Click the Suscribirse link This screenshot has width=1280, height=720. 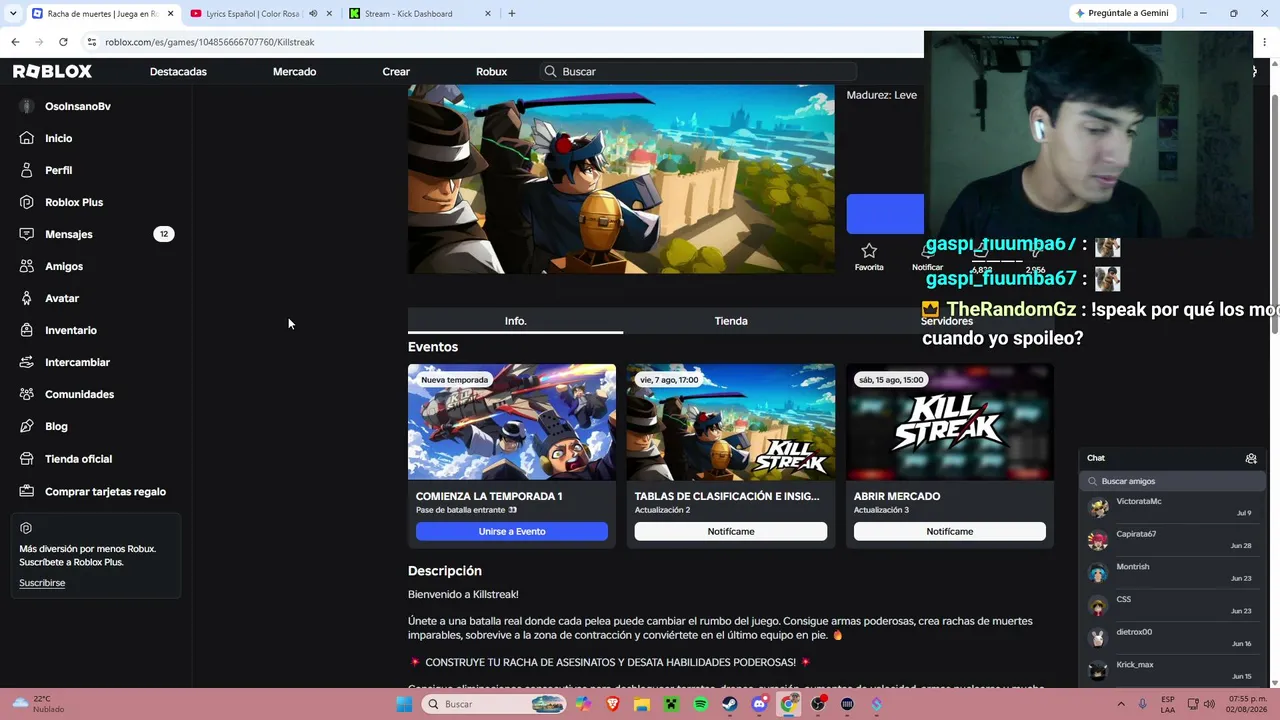click(x=42, y=583)
